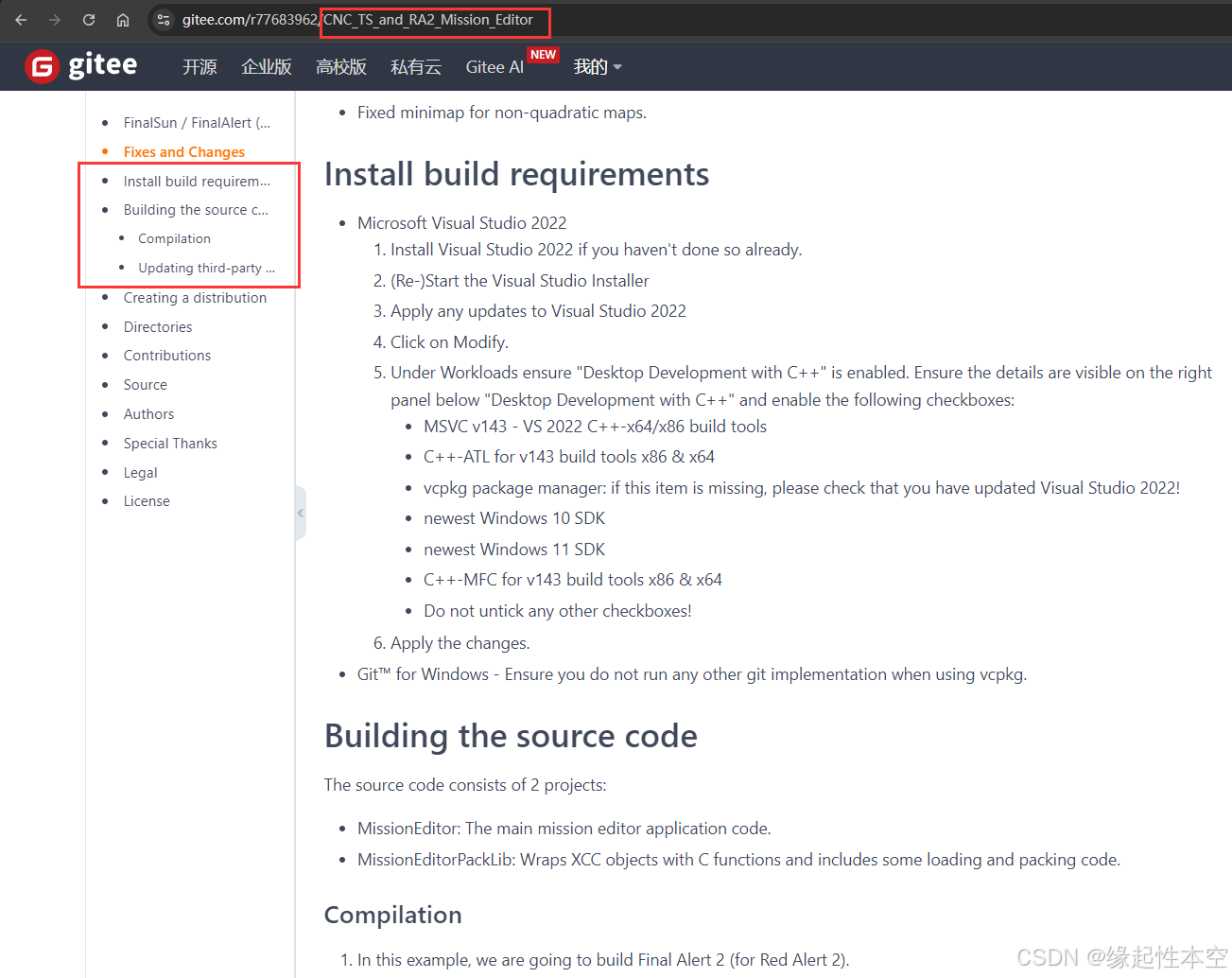Open the Gitee AI menu item
This screenshot has width=1232, height=978.
[x=495, y=66]
